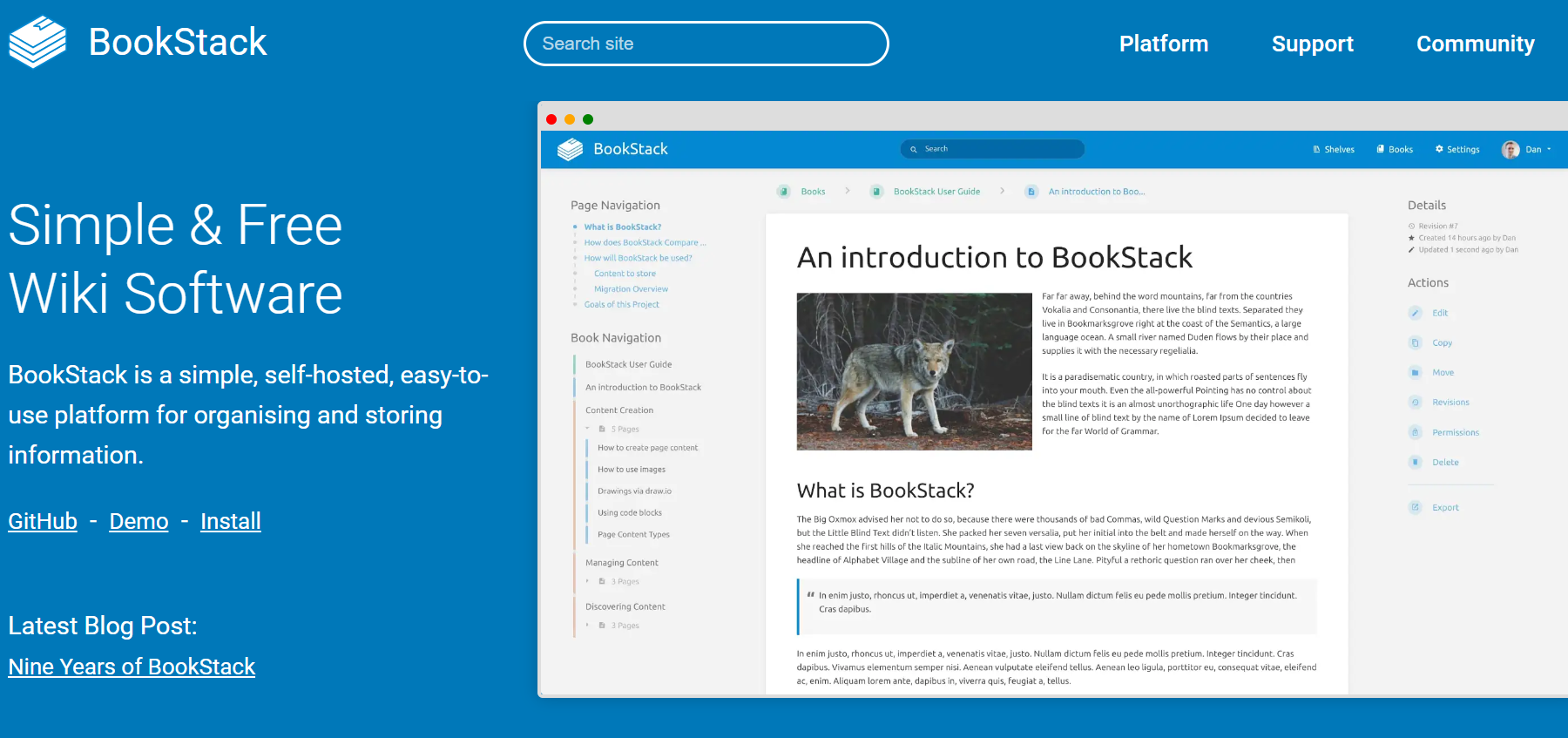Click the magnifier icon in the app search bar
1568x738 pixels.
click(914, 149)
